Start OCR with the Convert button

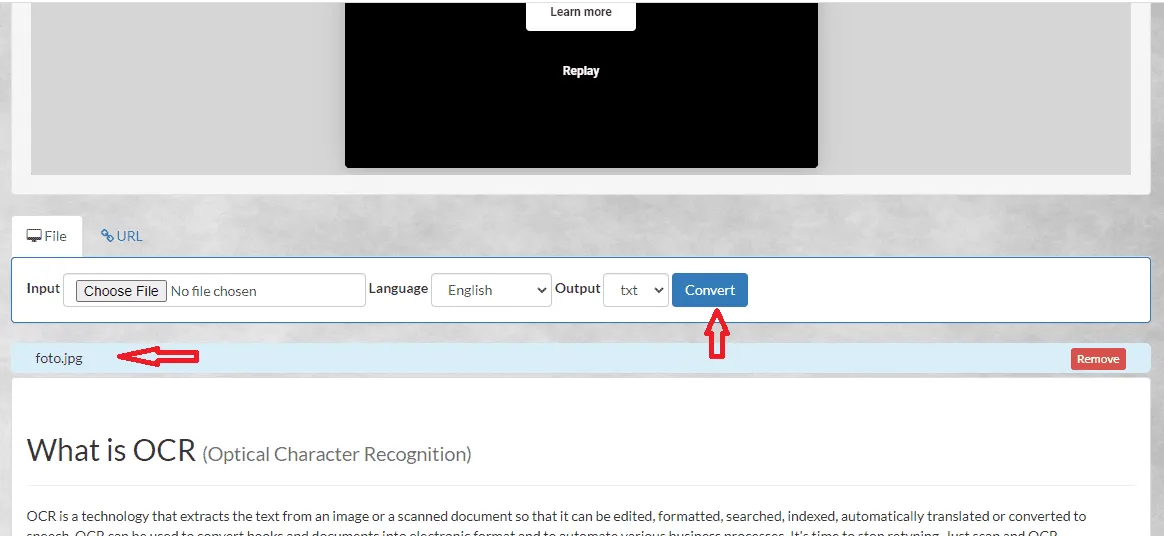[x=710, y=290]
